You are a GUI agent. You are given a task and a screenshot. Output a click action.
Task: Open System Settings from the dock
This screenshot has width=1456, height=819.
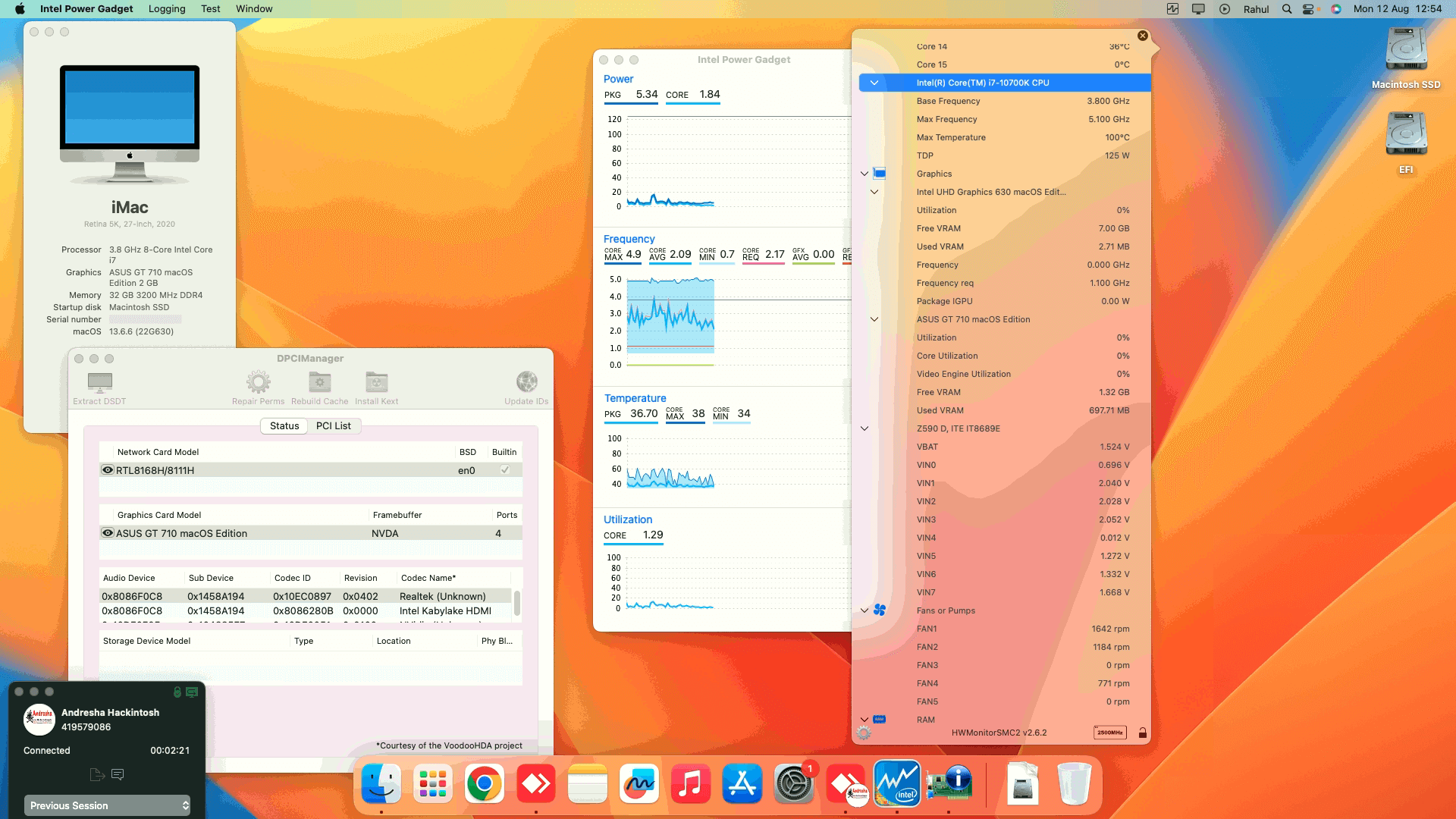click(x=793, y=783)
